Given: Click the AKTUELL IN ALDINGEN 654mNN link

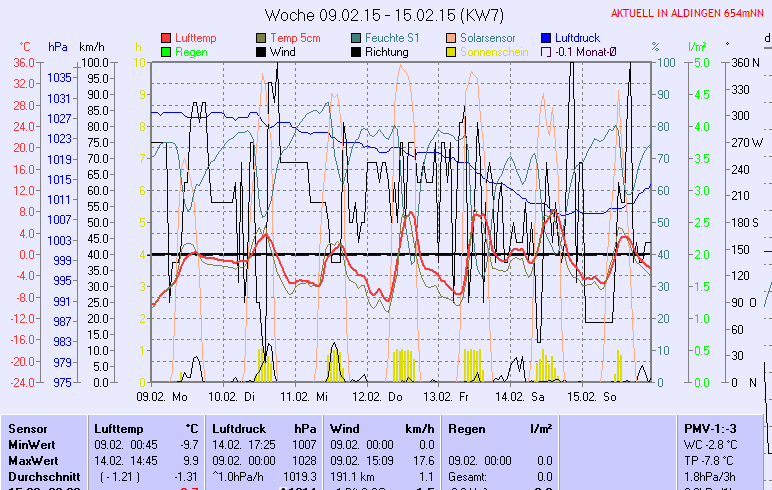Looking at the screenshot, I should (689, 13).
